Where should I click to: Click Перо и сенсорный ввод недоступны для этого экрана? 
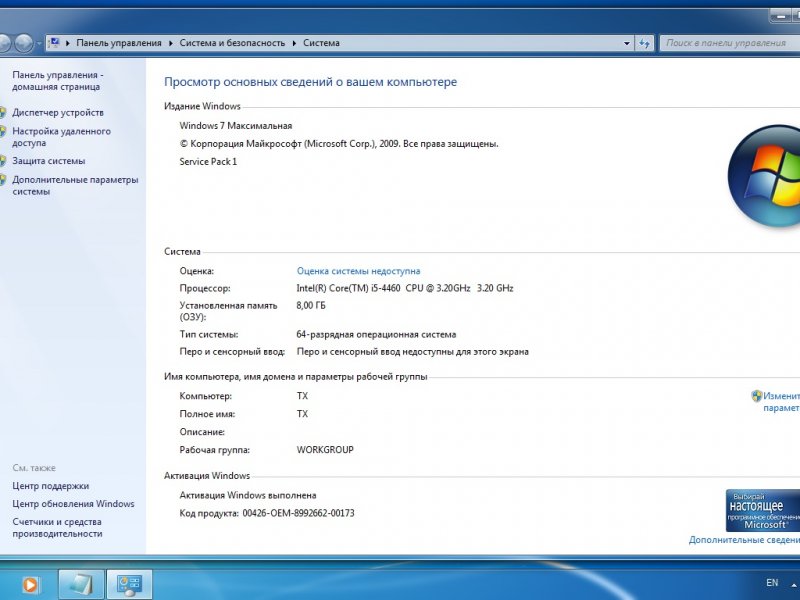tap(412, 352)
